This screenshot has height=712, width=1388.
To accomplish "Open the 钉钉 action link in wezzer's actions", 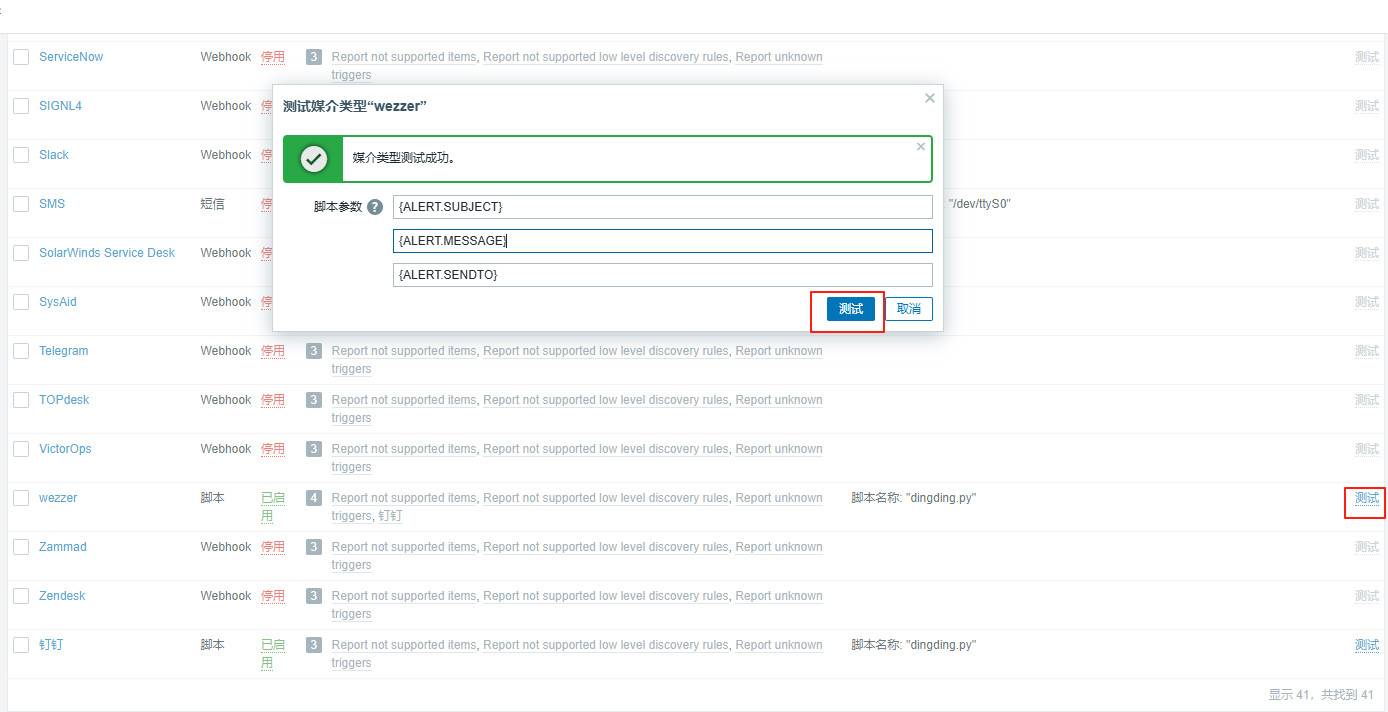I will point(390,516).
